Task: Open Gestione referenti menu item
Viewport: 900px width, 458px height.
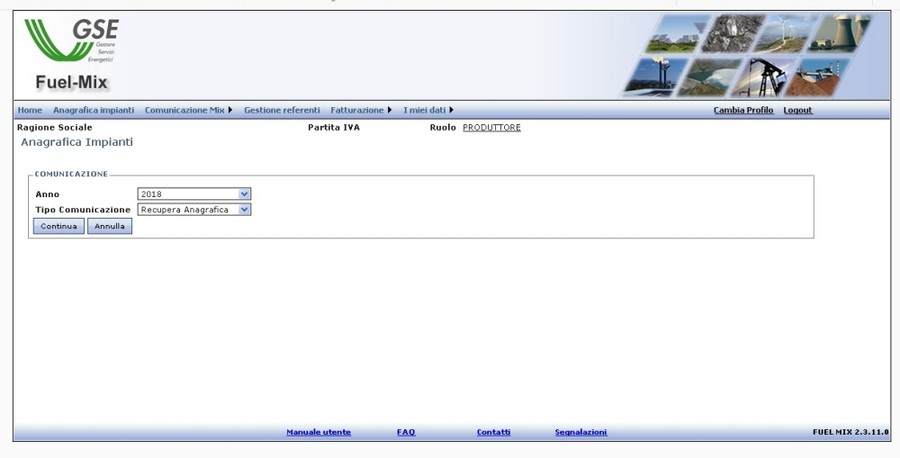Action: 282,110
